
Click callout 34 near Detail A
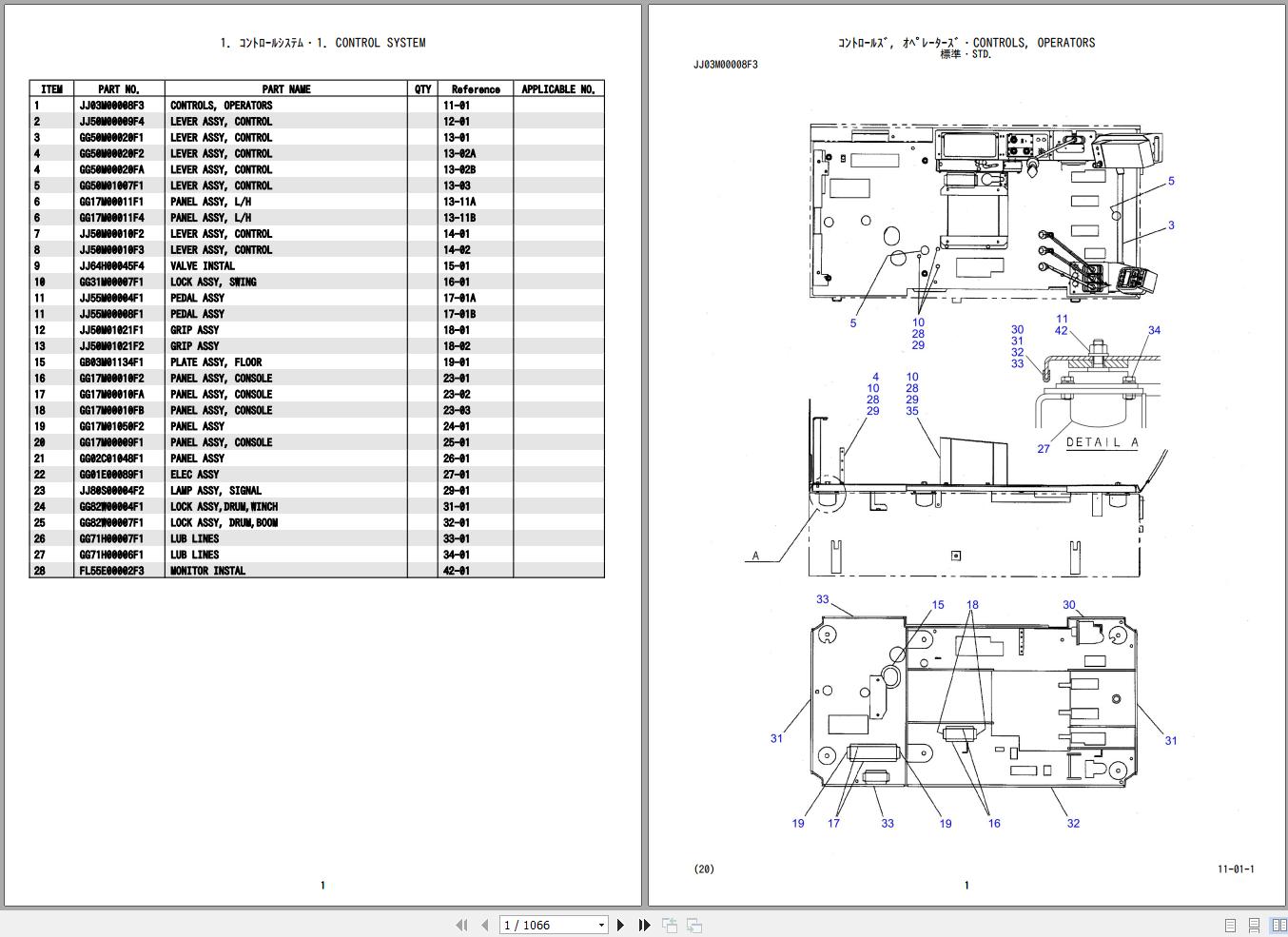1154,331
